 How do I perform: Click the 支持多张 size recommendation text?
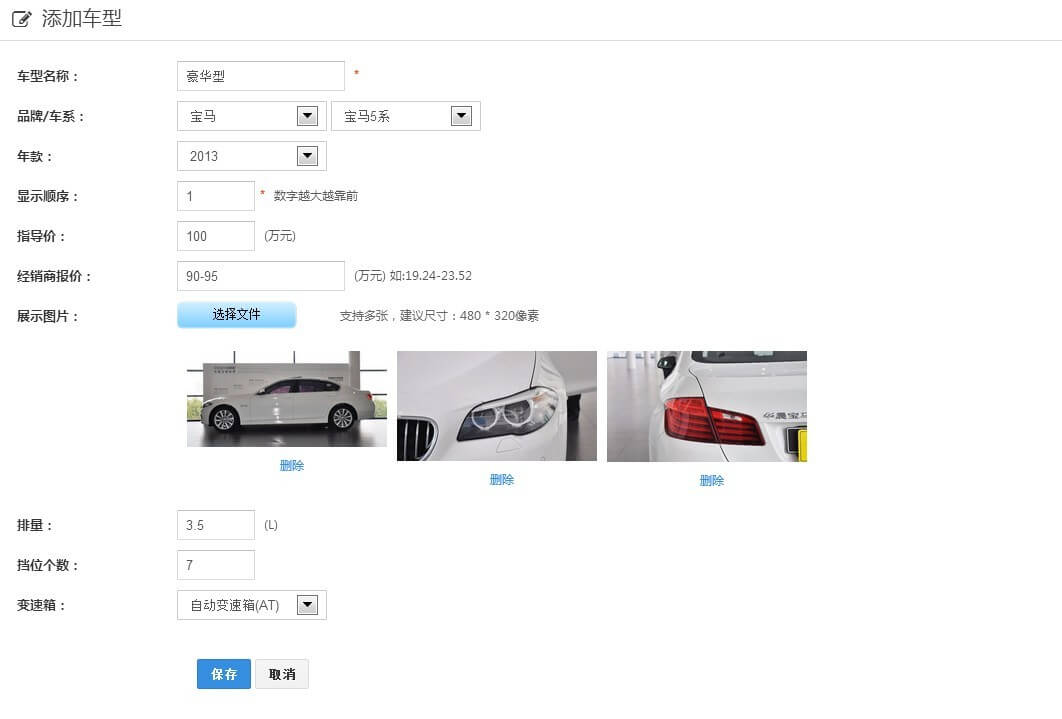point(439,315)
